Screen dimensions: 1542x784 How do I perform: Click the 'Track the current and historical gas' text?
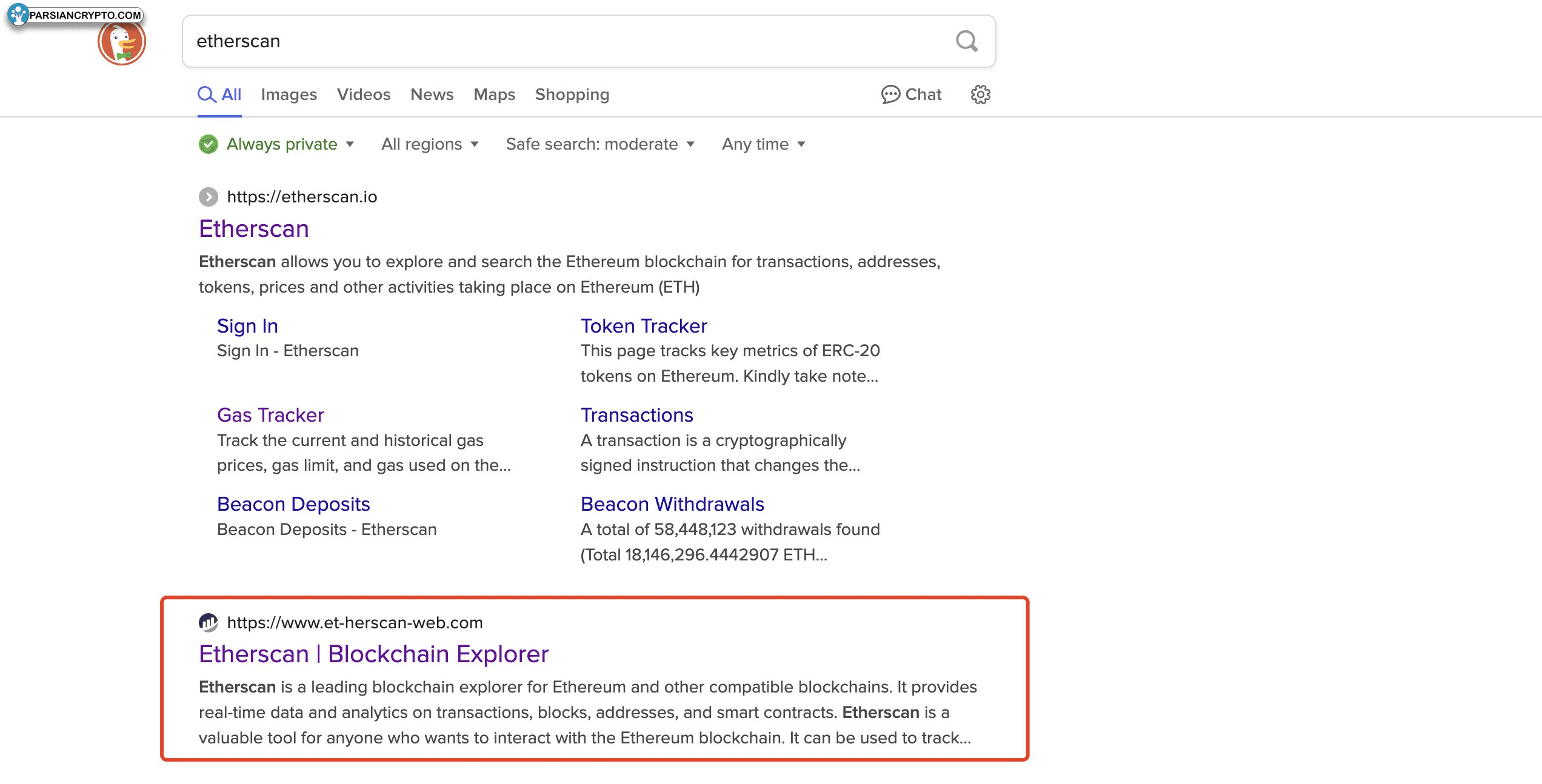(x=350, y=440)
